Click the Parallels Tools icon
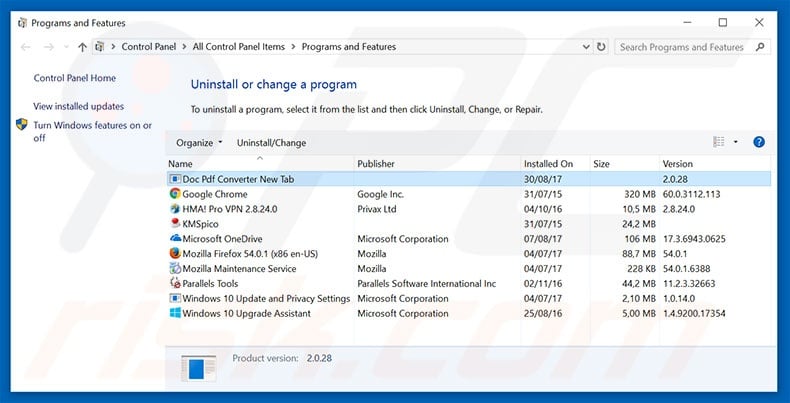 tap(175, 283)
